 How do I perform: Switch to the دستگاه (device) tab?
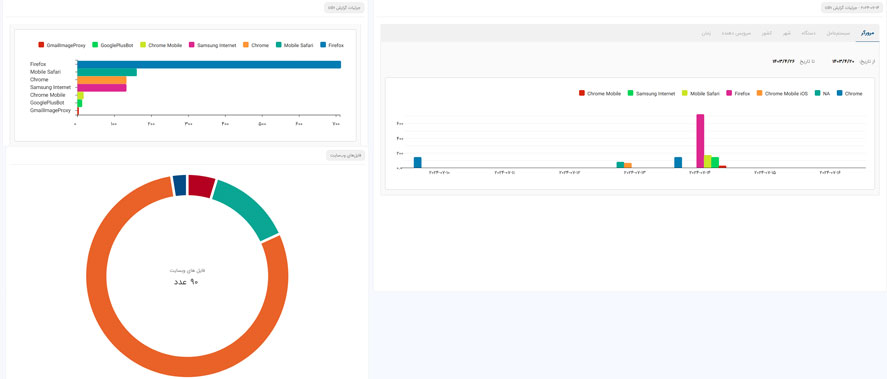click(807, 33)
